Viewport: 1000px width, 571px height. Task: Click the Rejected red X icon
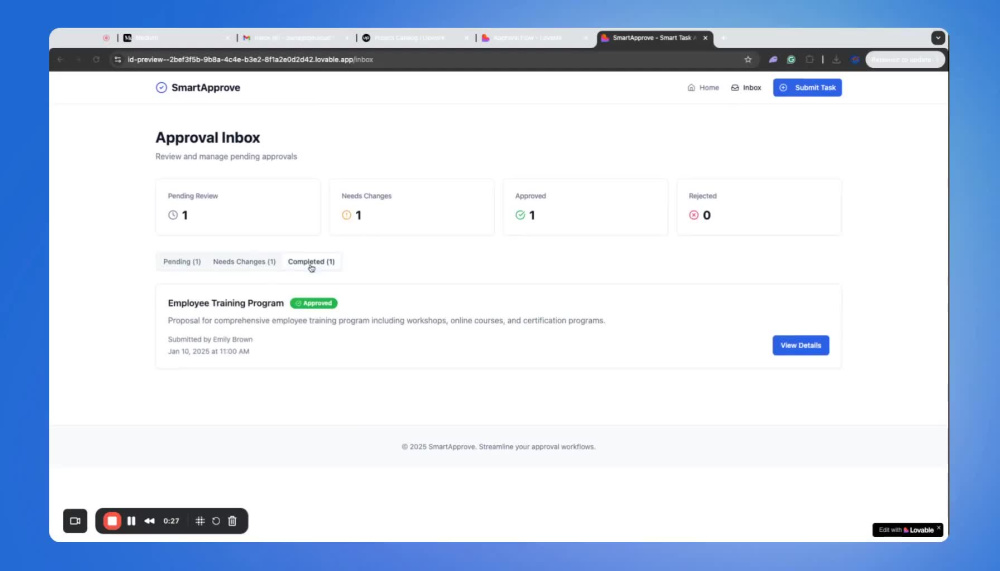(x=694, y=215)
